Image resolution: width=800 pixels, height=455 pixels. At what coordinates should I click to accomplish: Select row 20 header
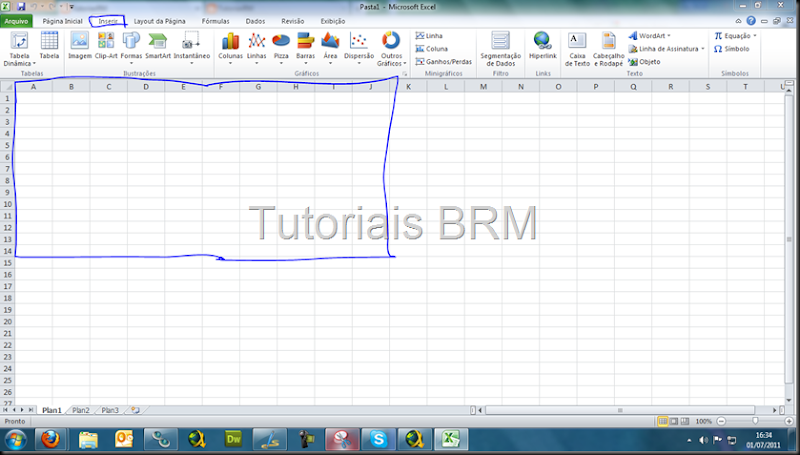pyautogui.click(x=7, y=321)
